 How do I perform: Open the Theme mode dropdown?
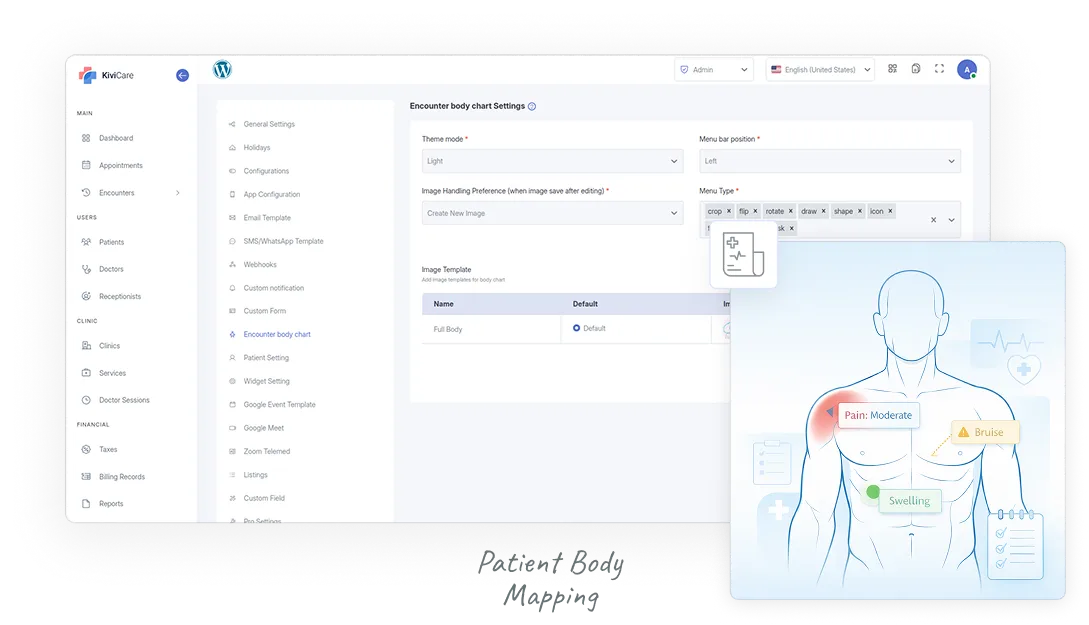552,161
